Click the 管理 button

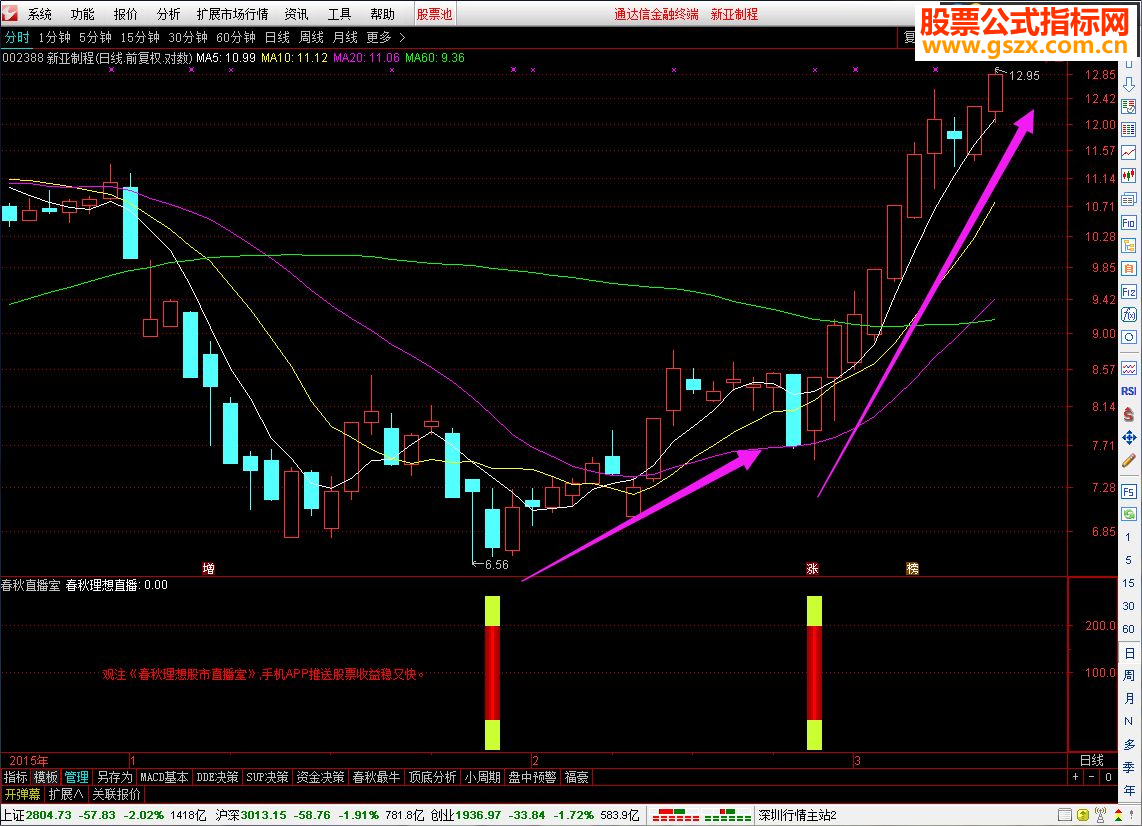coord(76,777)
